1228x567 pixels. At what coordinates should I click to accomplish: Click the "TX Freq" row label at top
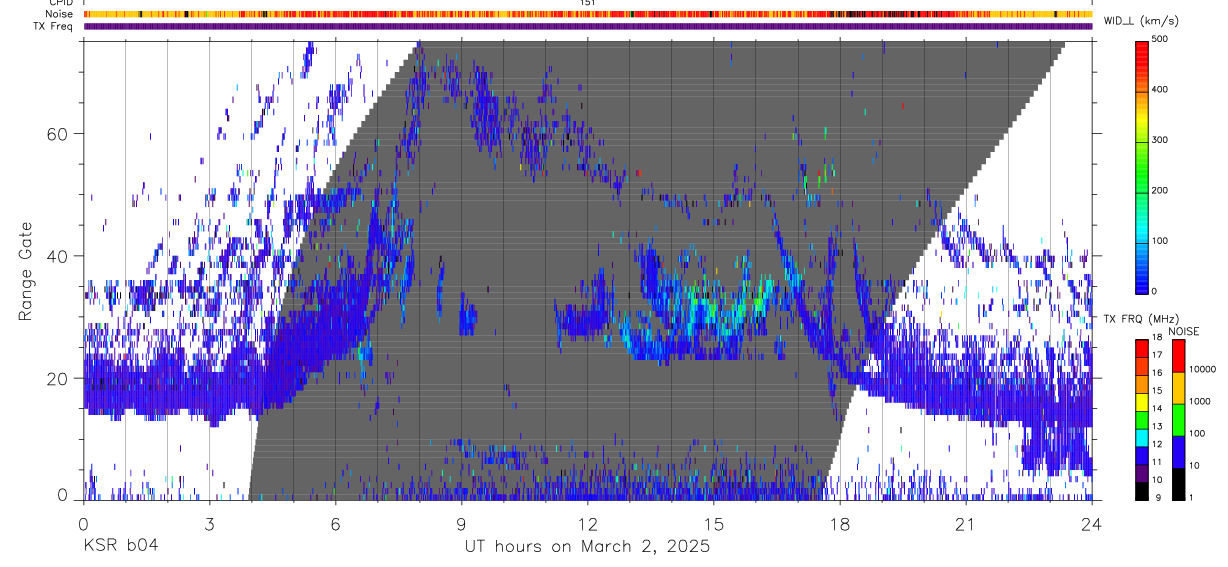[x=51, y=26]
